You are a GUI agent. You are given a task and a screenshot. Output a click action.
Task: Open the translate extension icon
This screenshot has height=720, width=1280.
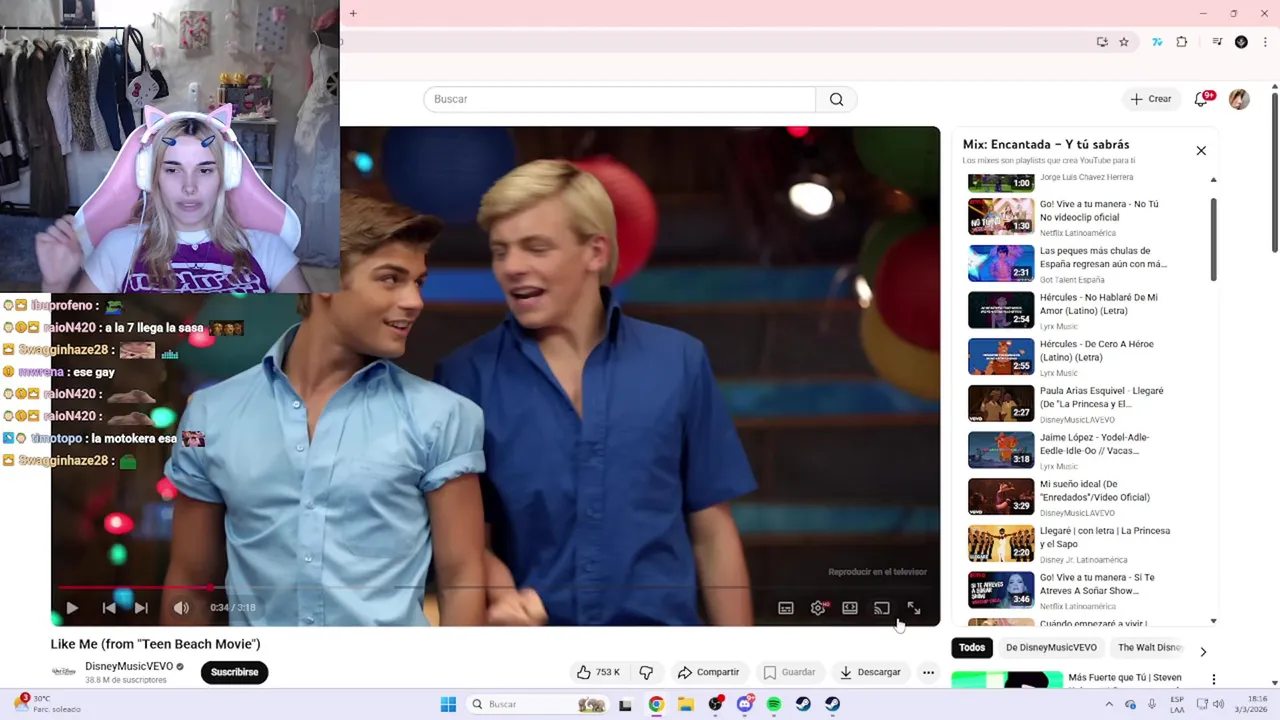1157,42
